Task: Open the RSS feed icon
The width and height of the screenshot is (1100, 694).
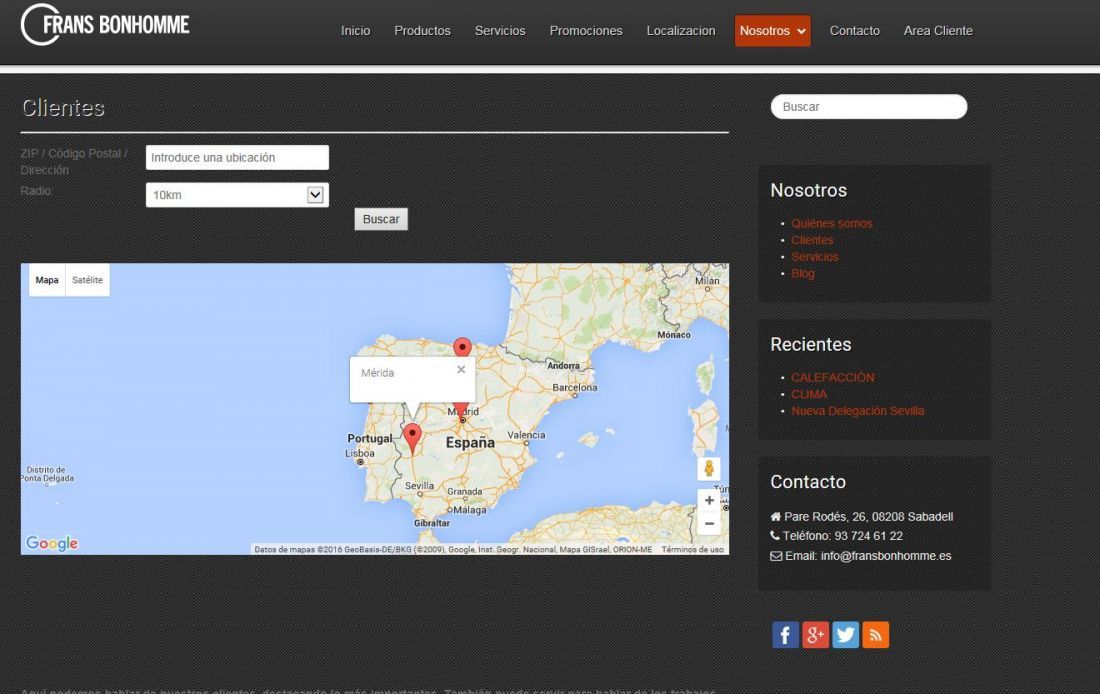Action: [x=876, y=635]
